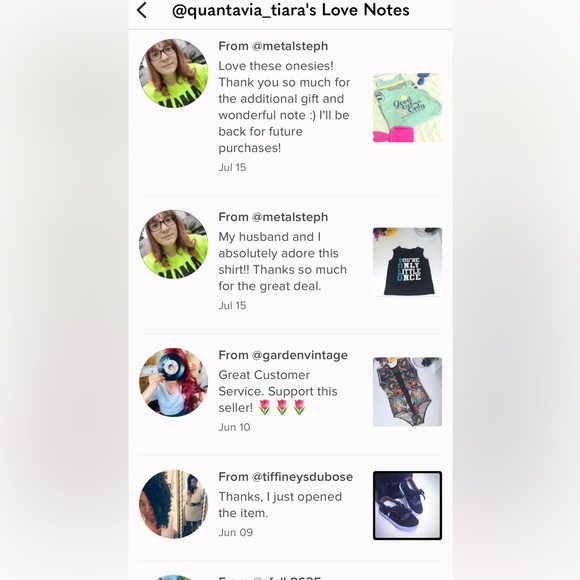Go back using the back arrow

(x=142, y=10)
